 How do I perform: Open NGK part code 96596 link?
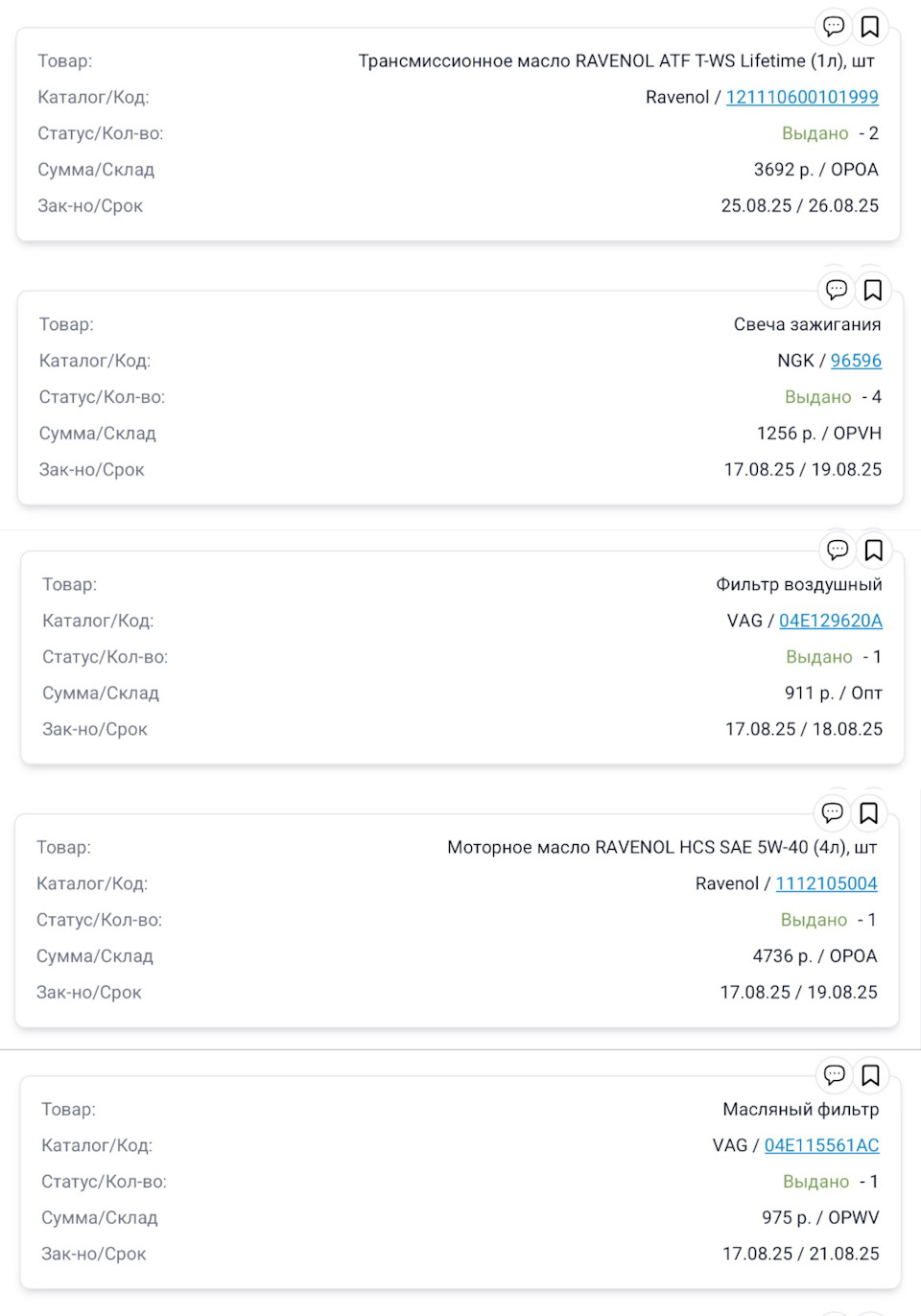(856, 361)
